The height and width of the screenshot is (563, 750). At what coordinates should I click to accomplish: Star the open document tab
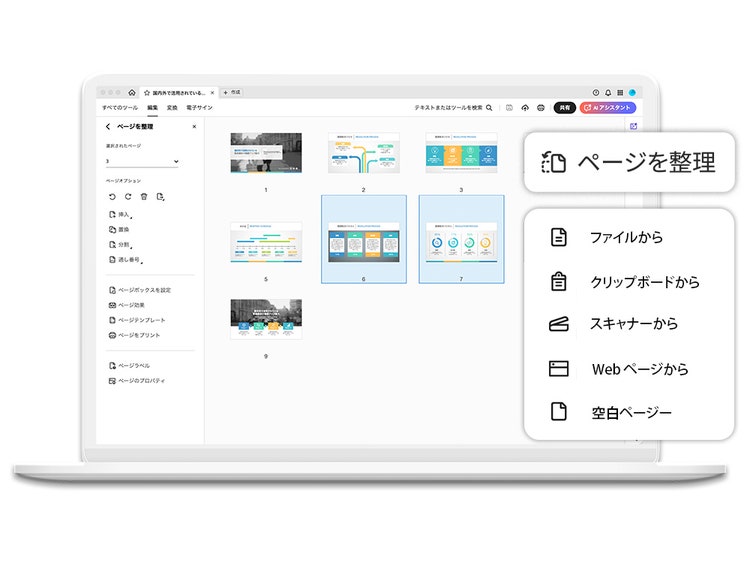147,93
